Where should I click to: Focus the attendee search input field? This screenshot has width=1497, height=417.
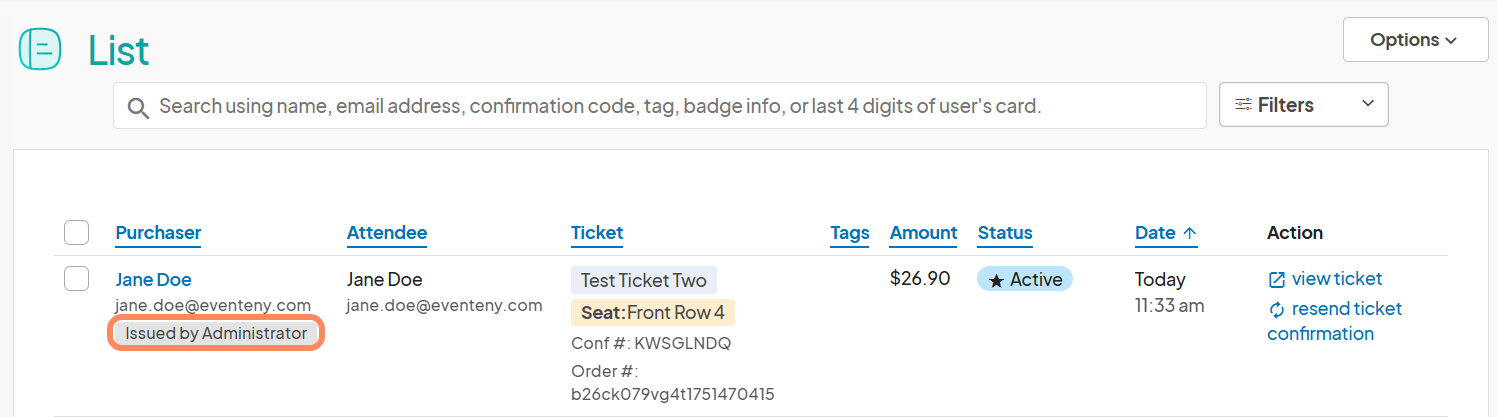coord(660,105)
